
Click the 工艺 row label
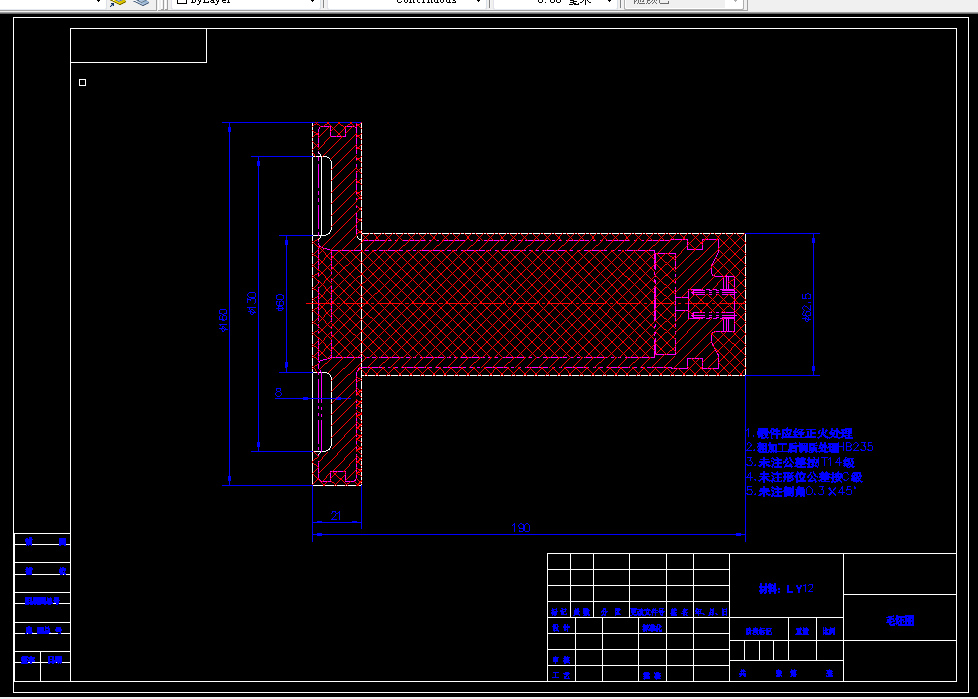(561, 675)
